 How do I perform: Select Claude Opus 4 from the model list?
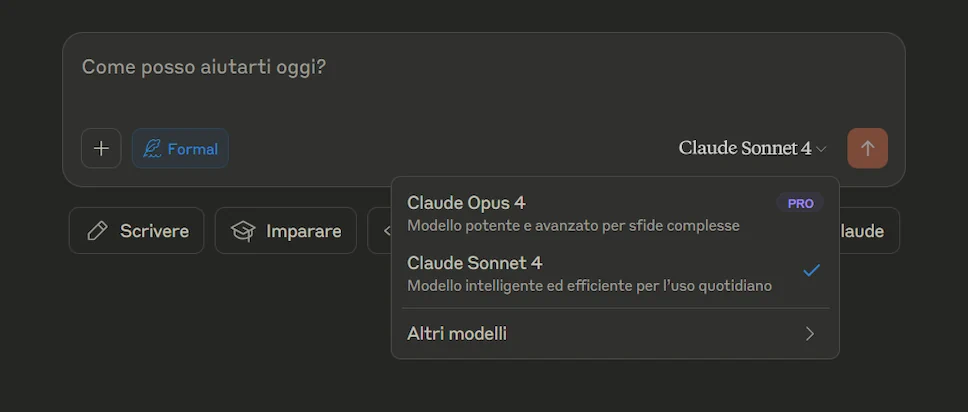tap(466, 203)
